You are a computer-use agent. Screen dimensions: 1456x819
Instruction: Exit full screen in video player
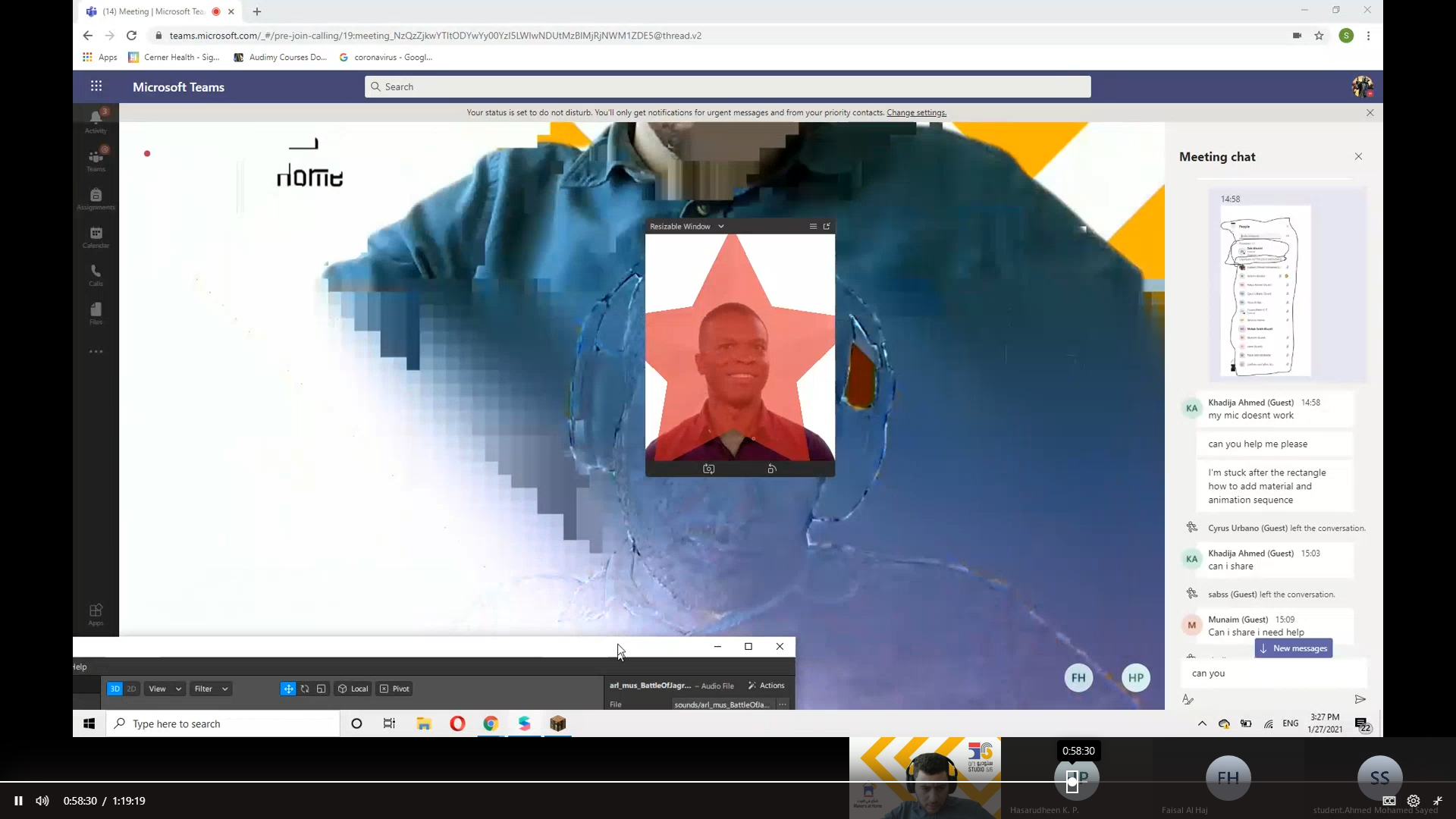click(1438, 801)
